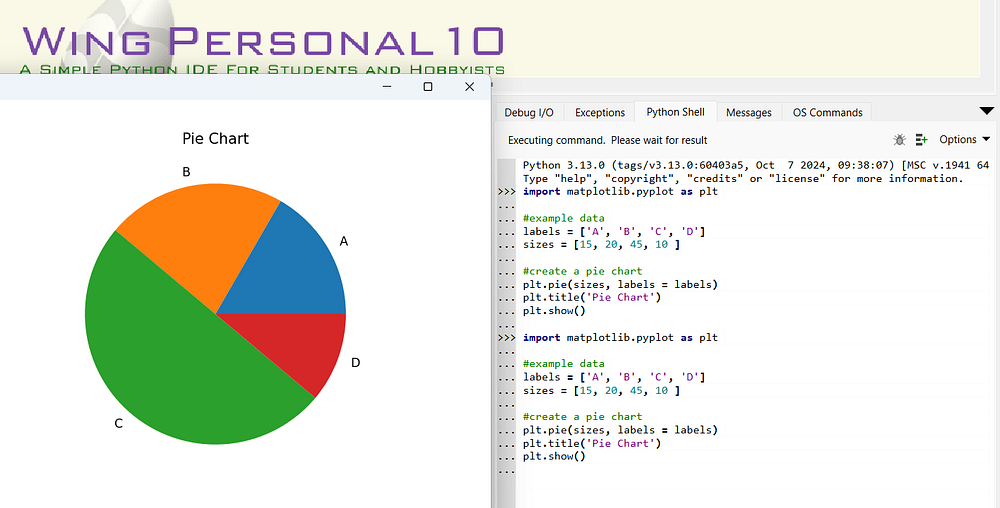This screenshot has height=508, width=1000.
Task: Click the 'B' label above orange slice
Action: (186, 171)
